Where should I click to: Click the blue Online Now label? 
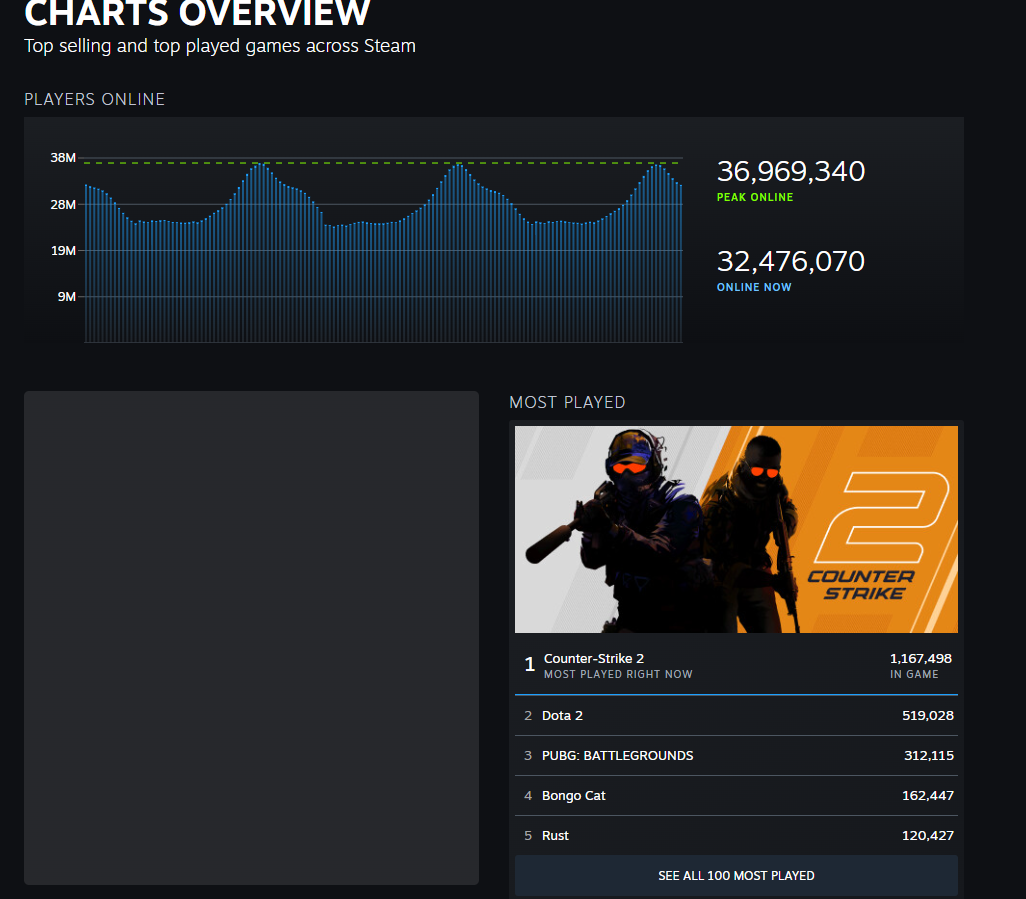click(x=753, y=287)
